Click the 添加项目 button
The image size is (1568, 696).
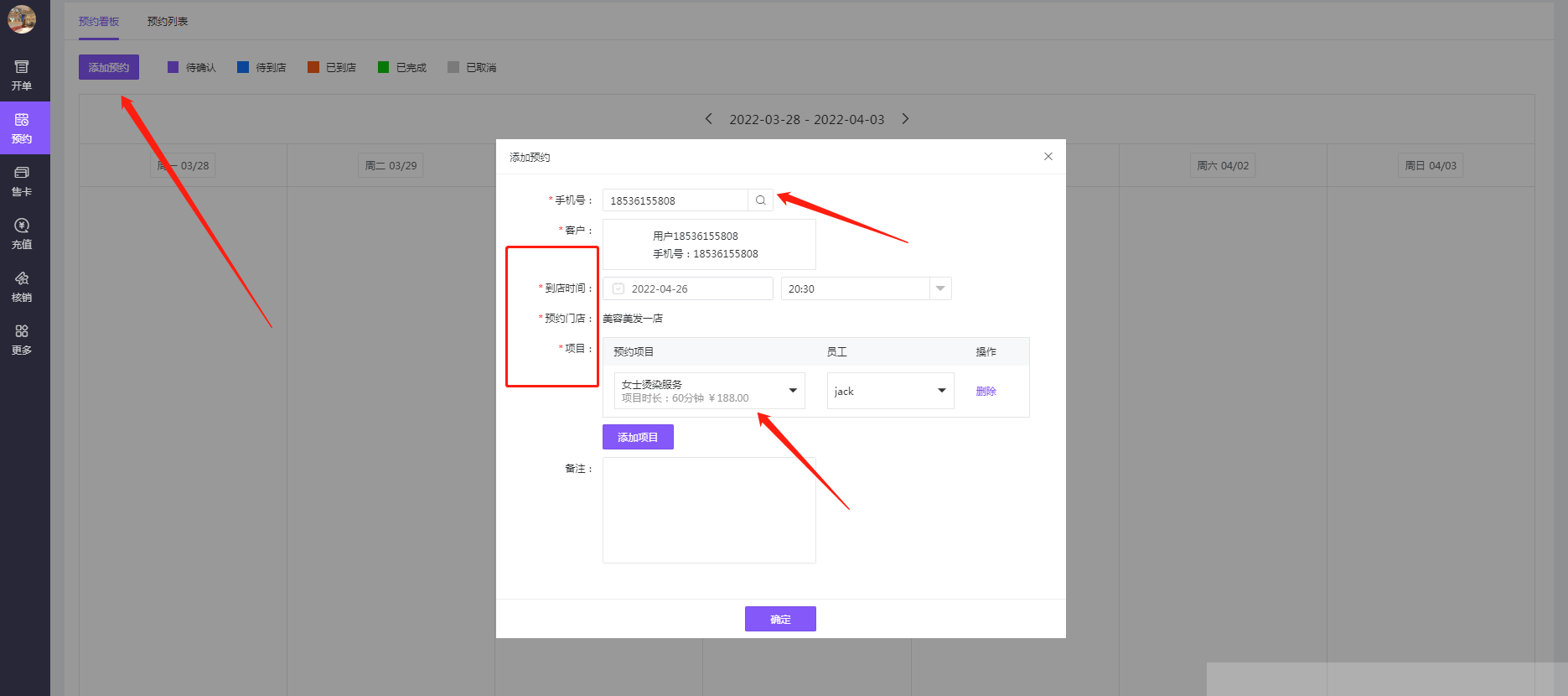tap(638, 437)
